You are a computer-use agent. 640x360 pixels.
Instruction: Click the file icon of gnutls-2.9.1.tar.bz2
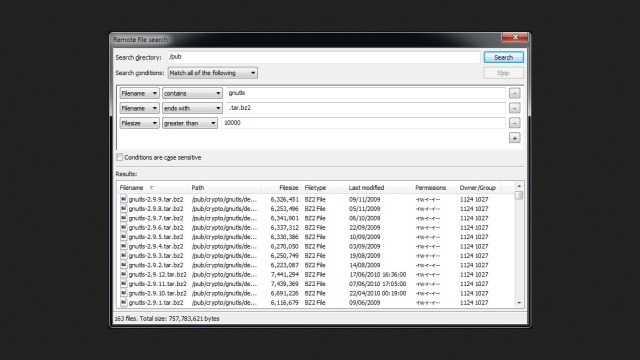(x=123, y=302)
